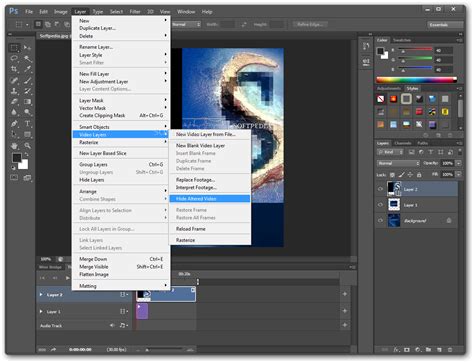Click the timeline Play button
The width and height of the screenshot is (474, 363).
coord(68,278)
